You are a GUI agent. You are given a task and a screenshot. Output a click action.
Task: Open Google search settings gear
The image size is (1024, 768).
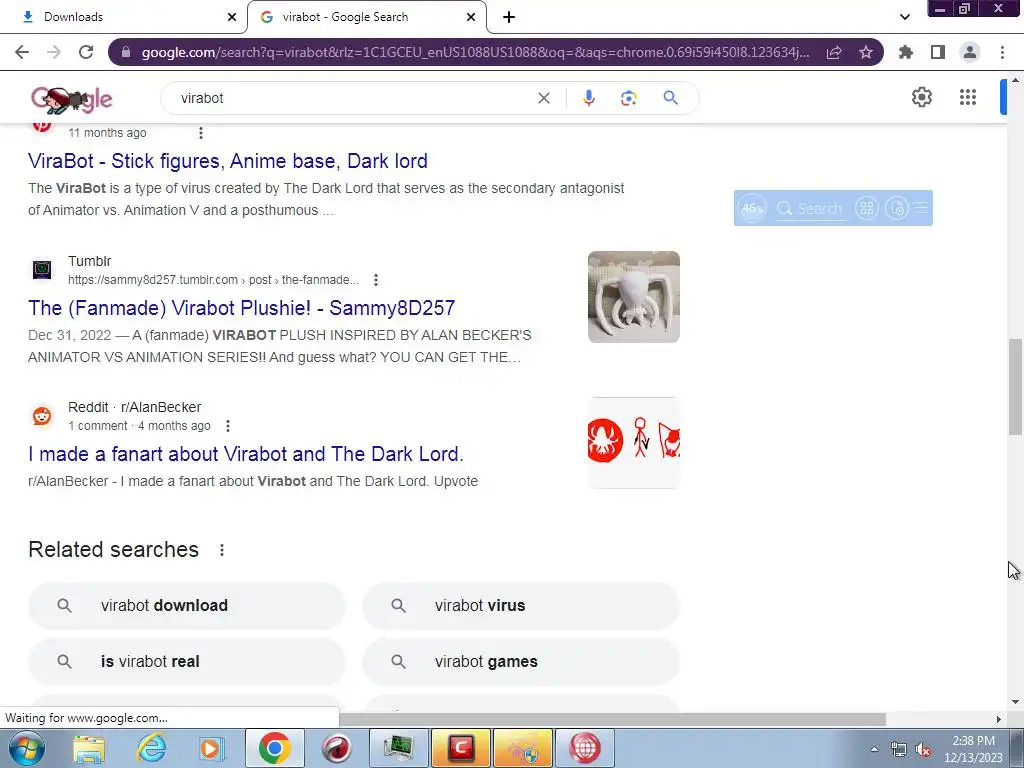(x=921, y=97)
